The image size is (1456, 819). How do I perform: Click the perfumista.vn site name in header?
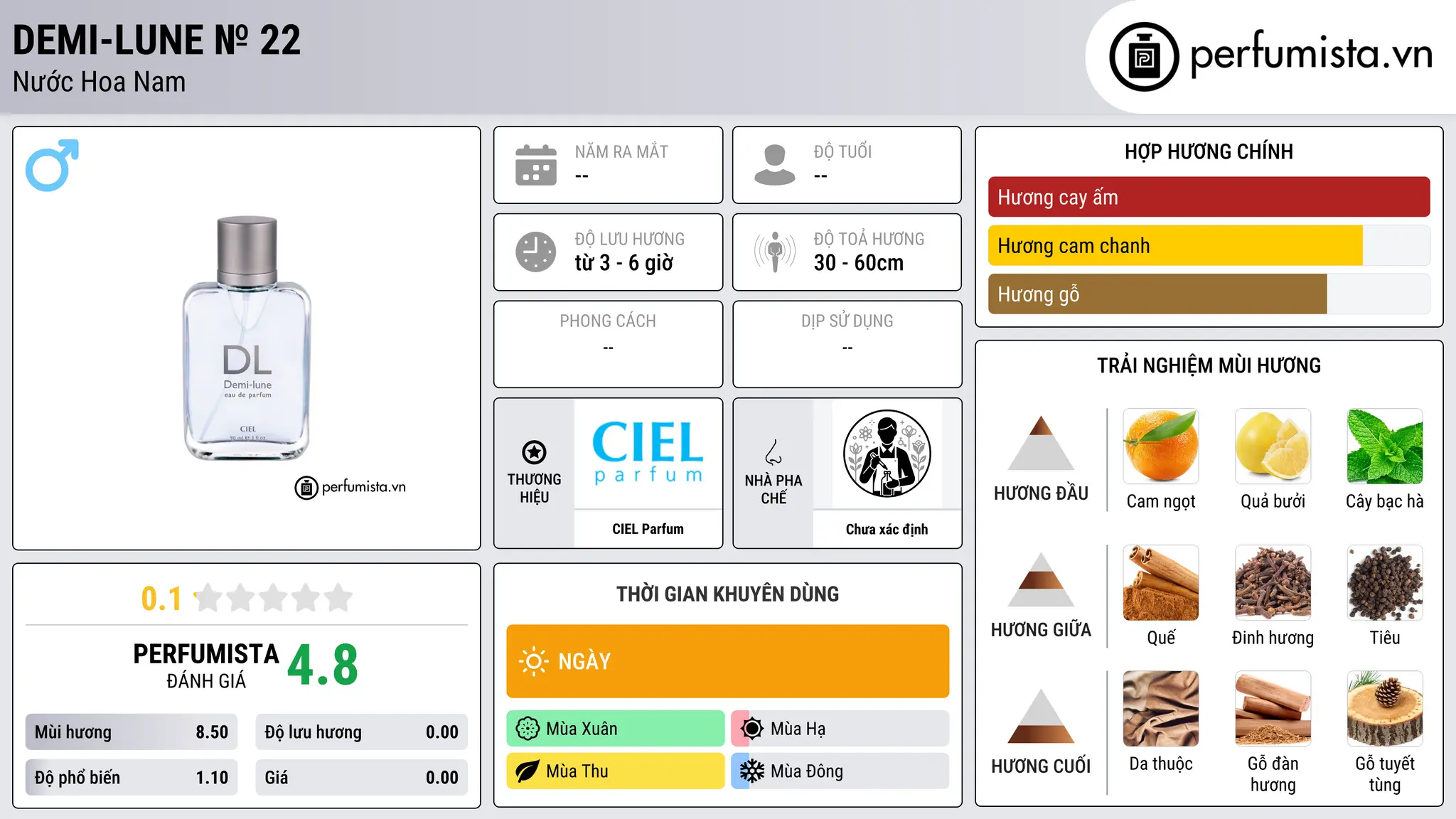pyautogui.click(x=1311, y=53)
